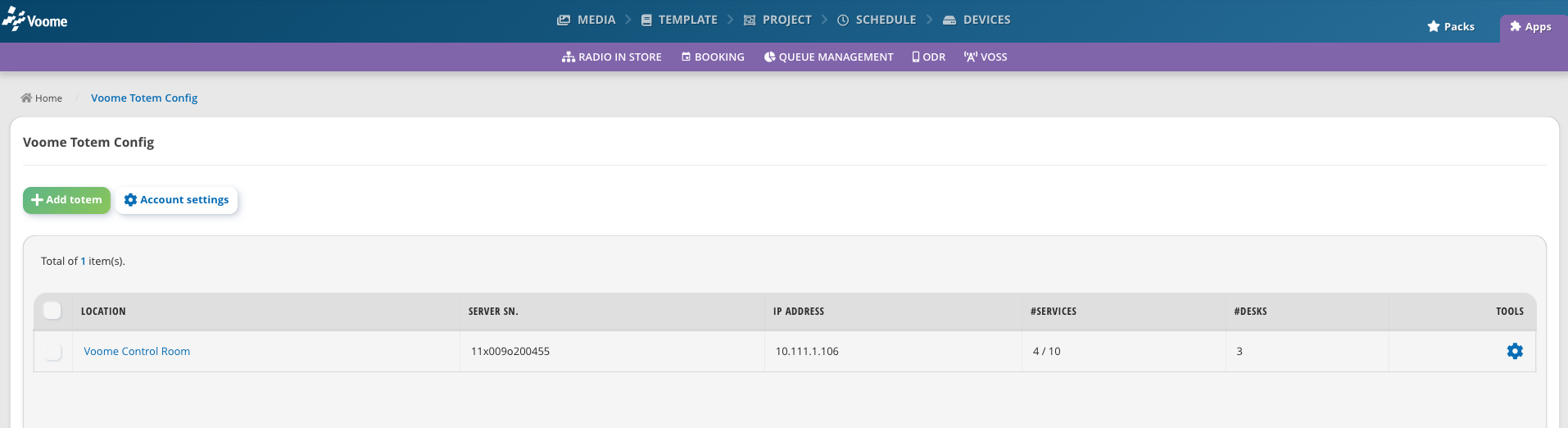Open the VOSS app
Viewport: 1568px width, 428px height.
986,57
